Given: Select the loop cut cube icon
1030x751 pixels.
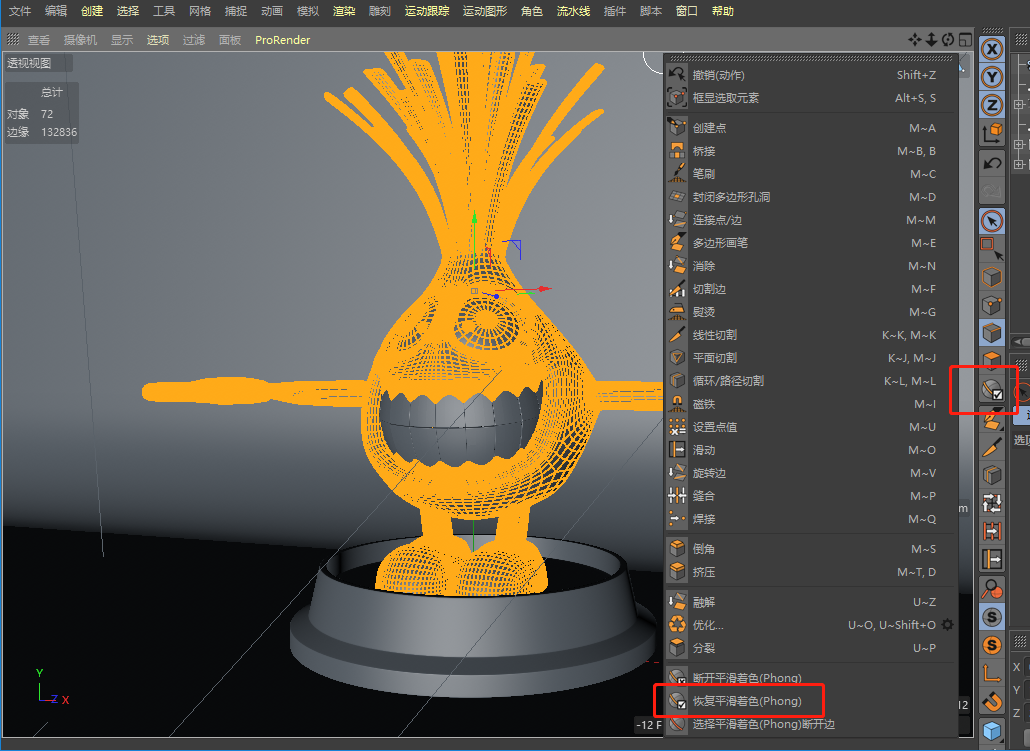Looking at the screenshot, I should coord(992,475).
